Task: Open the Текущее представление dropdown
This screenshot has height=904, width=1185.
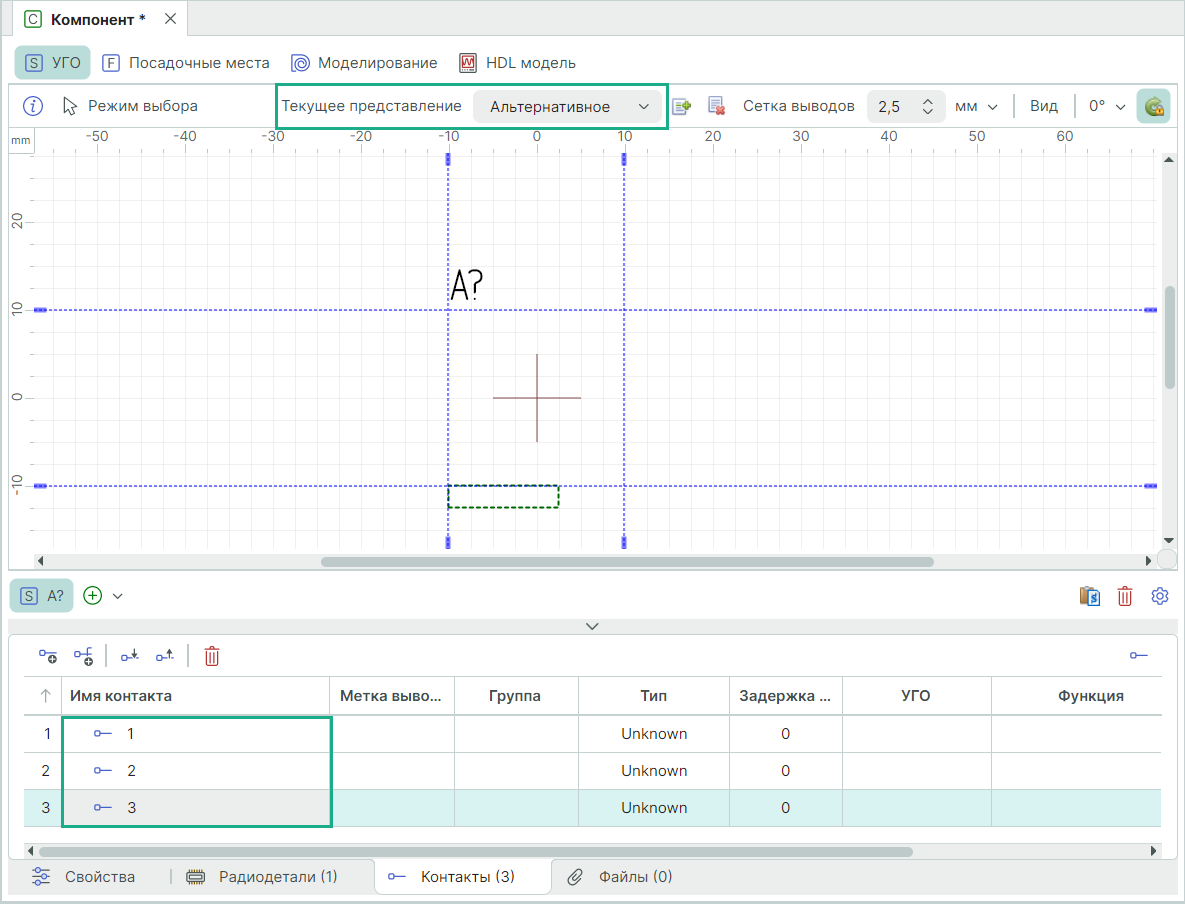Action: [x=568, y=107]
